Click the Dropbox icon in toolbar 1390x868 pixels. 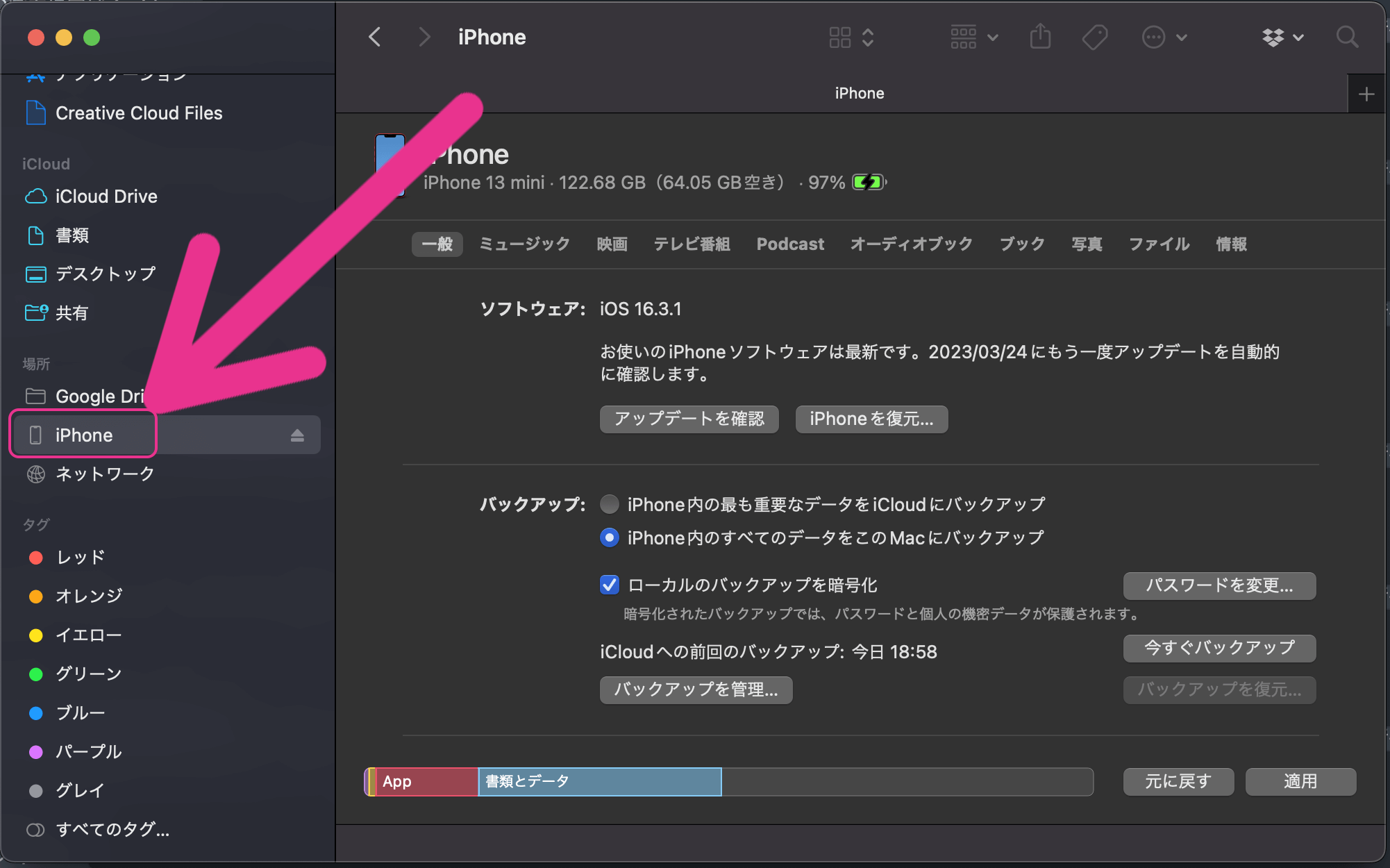(1271, 37)
